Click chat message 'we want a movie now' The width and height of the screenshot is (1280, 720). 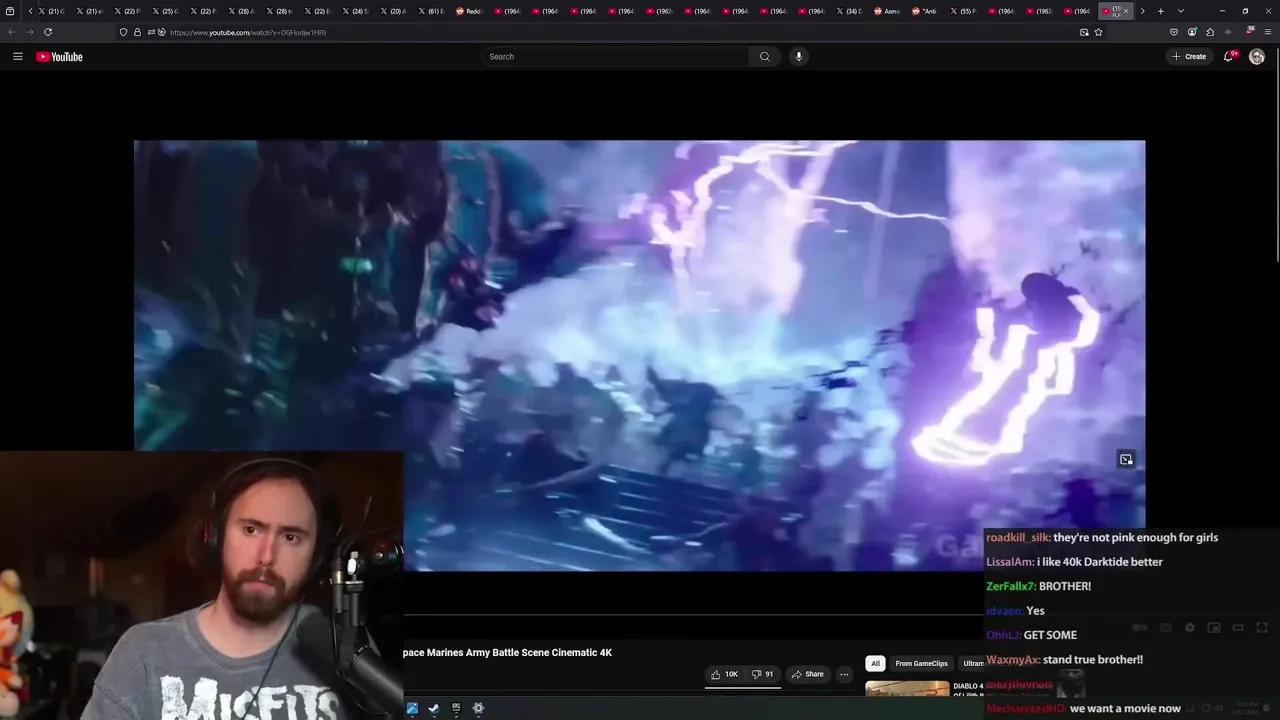pyautogui.click(x=1125, y=709)
